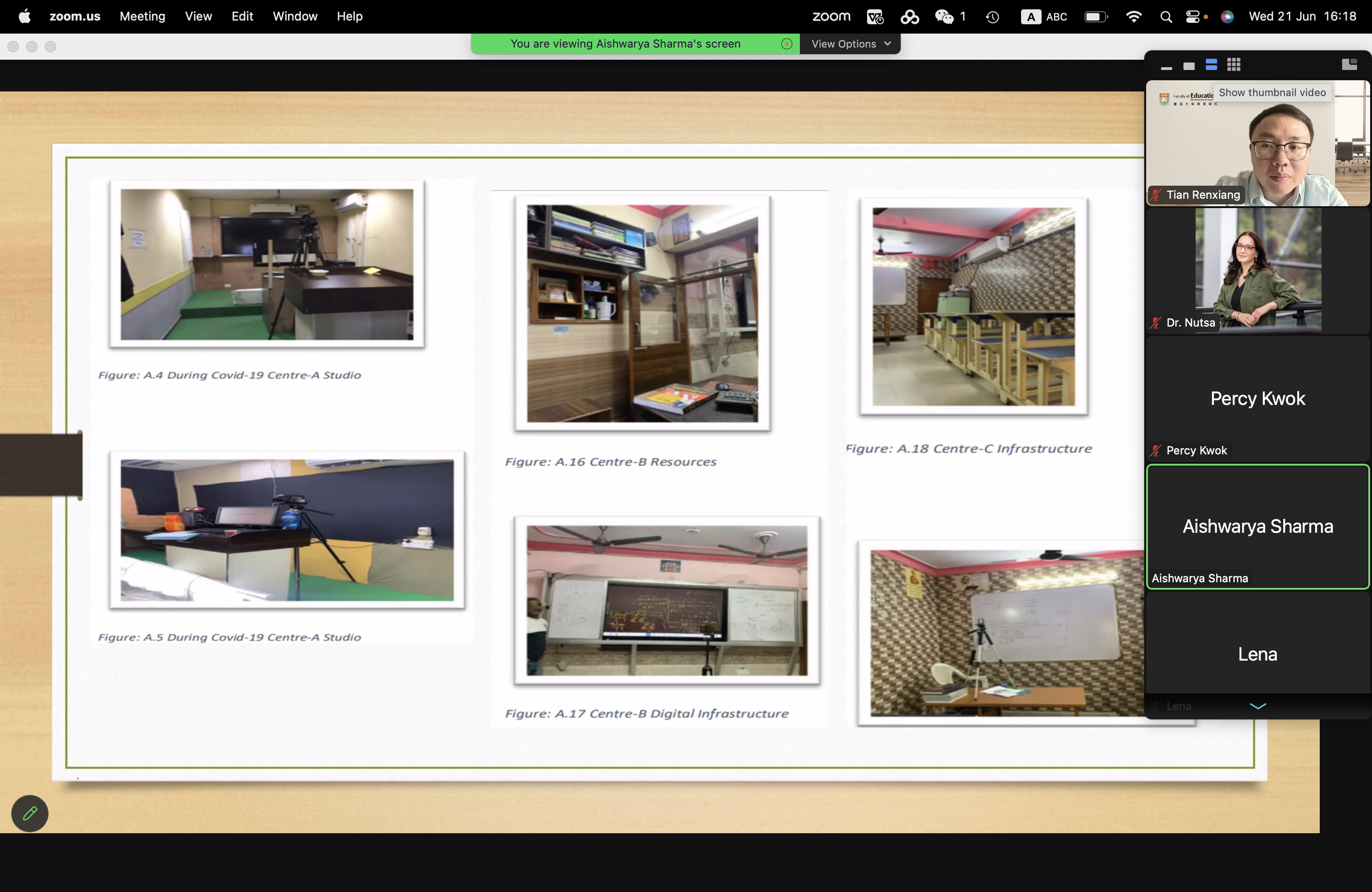
Task: Open the Window menu
Action: [x=294, y=16]
